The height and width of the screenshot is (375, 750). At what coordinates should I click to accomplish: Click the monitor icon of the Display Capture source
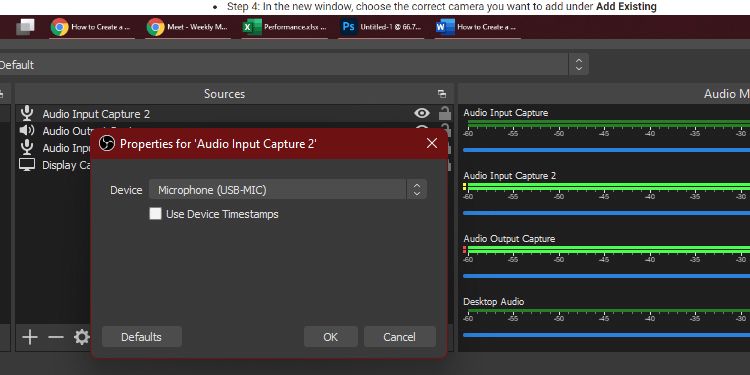pos(27,165)
